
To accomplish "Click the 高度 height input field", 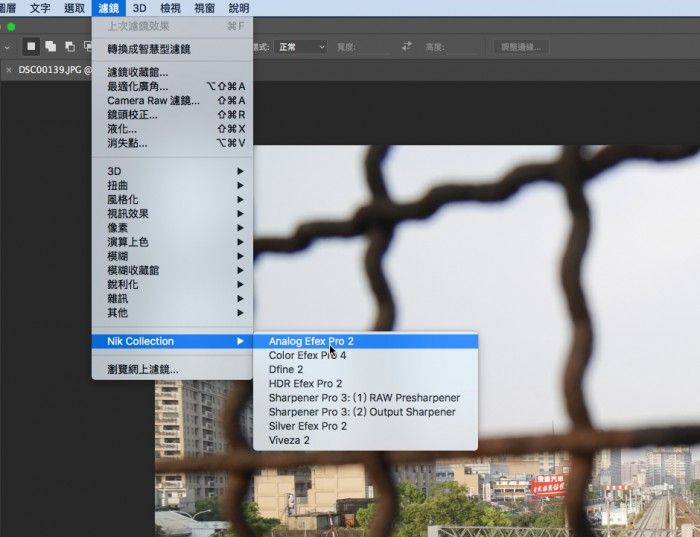I will click(462, 47).
